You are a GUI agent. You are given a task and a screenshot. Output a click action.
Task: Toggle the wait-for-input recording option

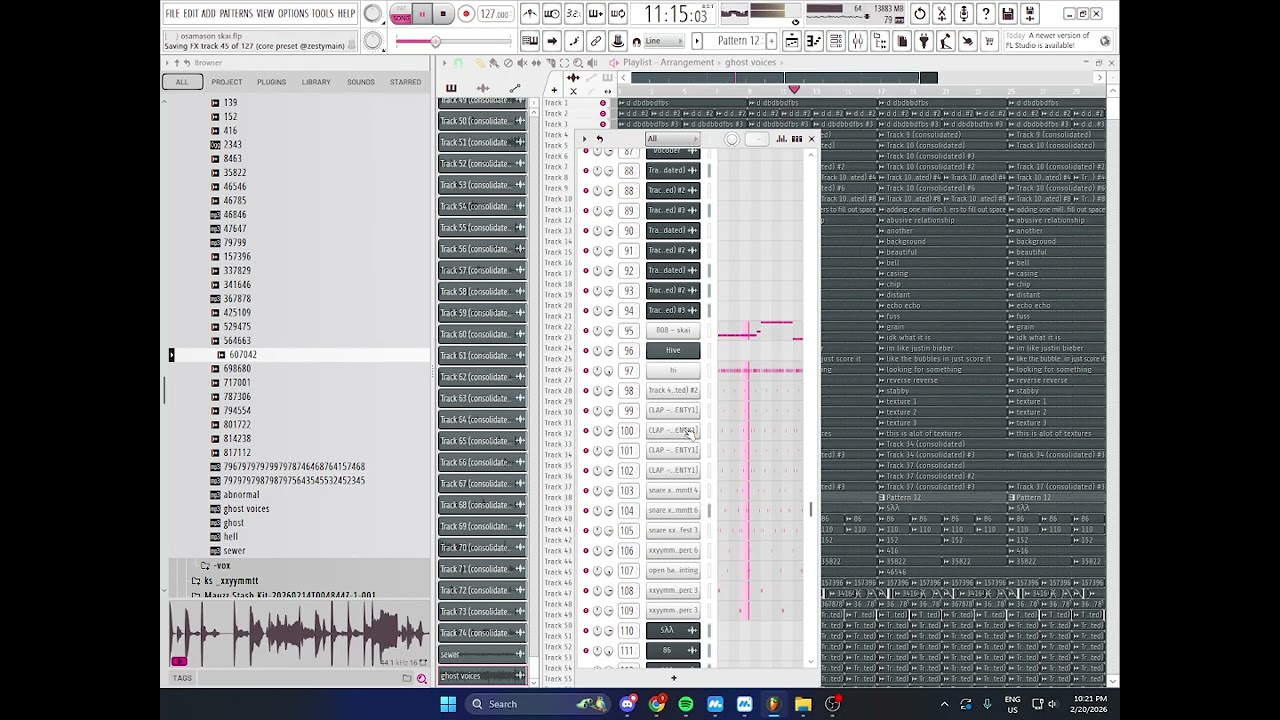pyautogui.click(x=552, y=14)
